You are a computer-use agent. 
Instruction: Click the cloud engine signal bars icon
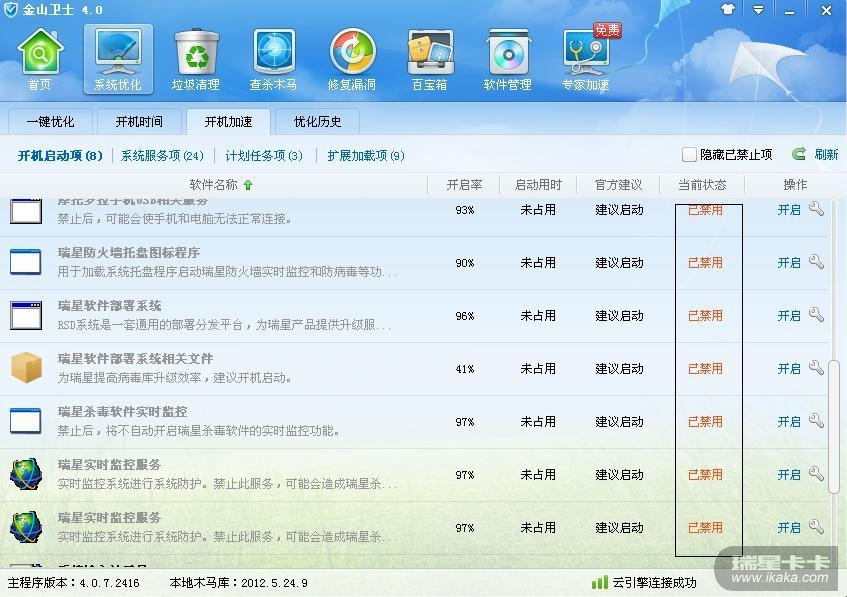(x=600, y=582)
